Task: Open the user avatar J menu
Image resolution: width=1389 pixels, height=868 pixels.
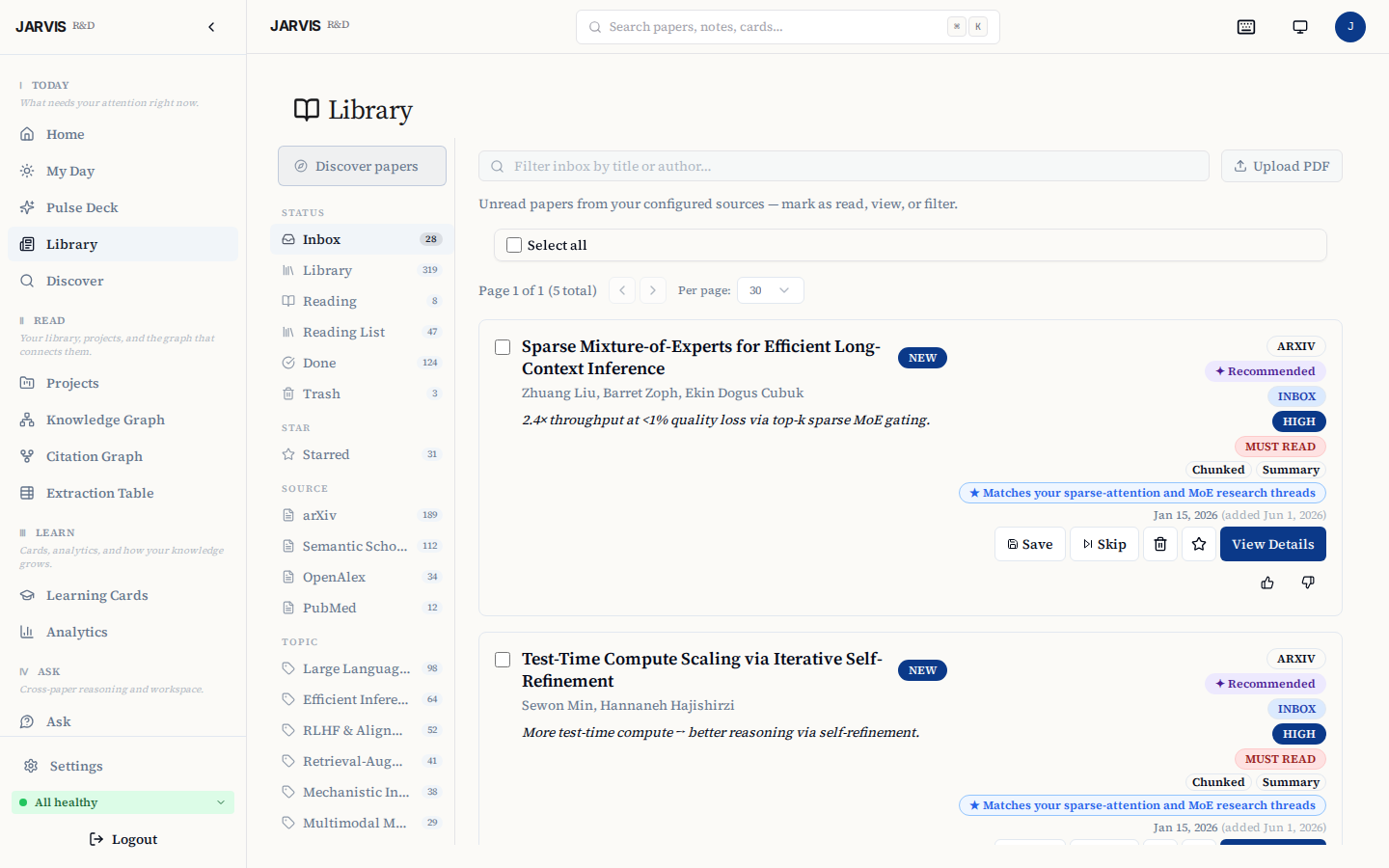Action: (1350, 27)
